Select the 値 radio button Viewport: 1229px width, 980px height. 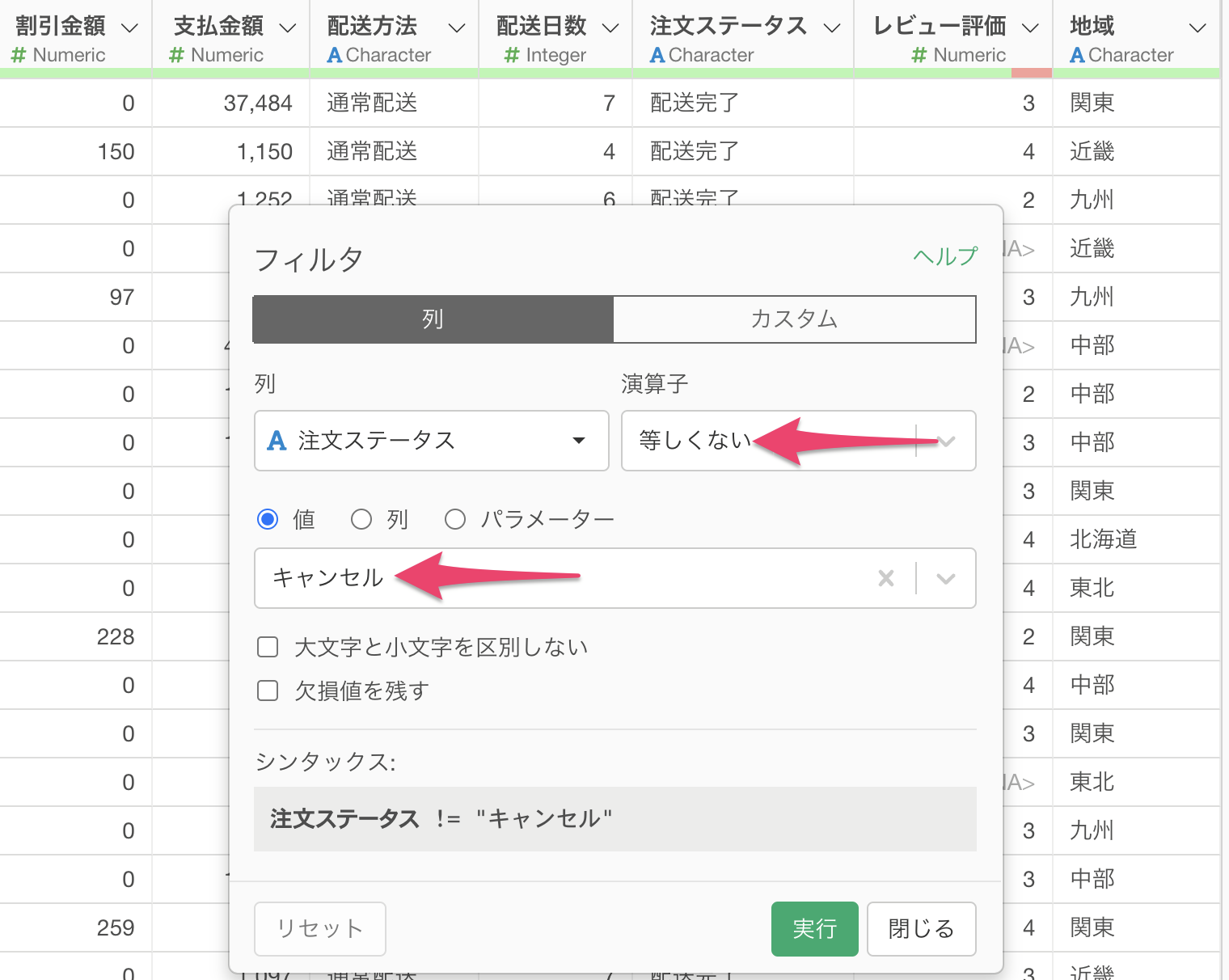click(268, 519)
